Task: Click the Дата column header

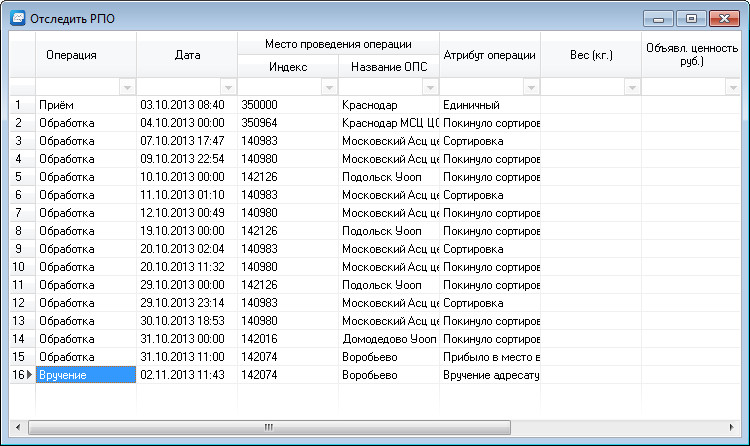Action: point(187,54)
